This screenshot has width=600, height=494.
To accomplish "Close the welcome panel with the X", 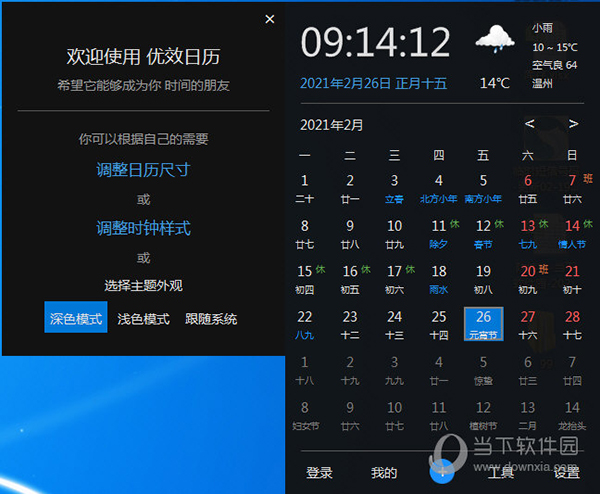I will coord(270,19).
